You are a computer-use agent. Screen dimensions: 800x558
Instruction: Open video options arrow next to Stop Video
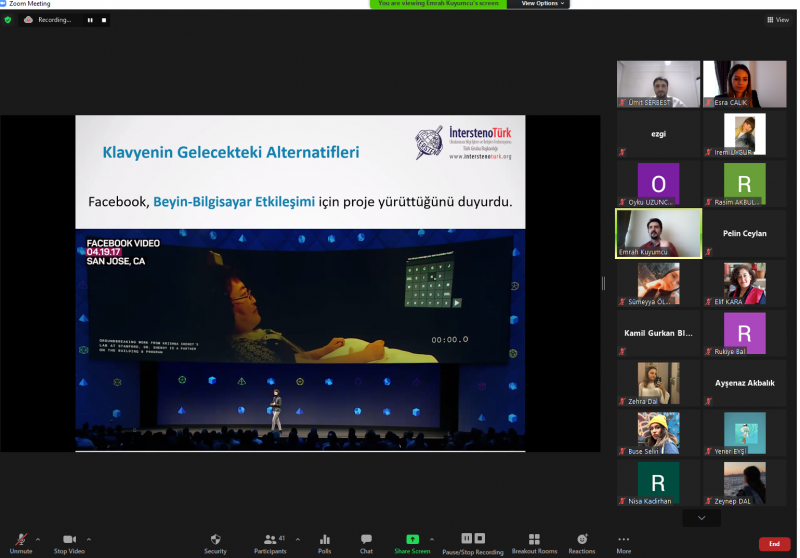click(89, 539)
